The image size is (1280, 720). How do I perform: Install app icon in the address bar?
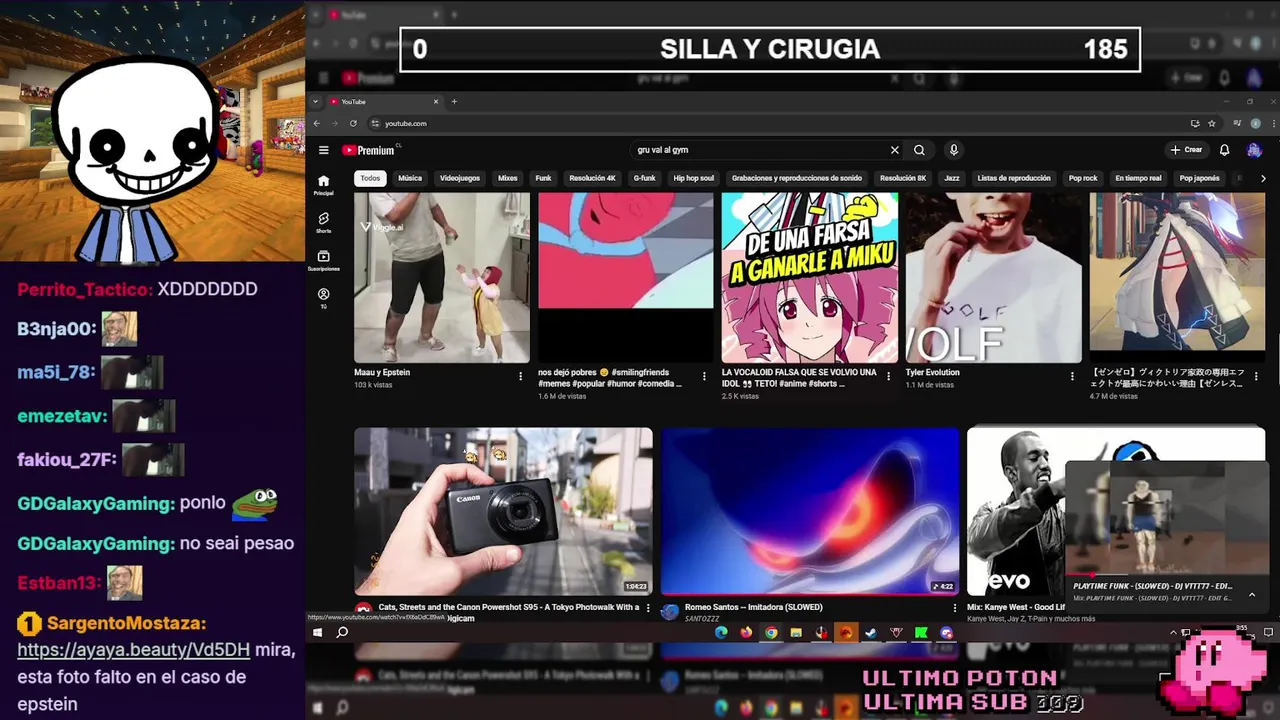click(x=1195, y=123)
